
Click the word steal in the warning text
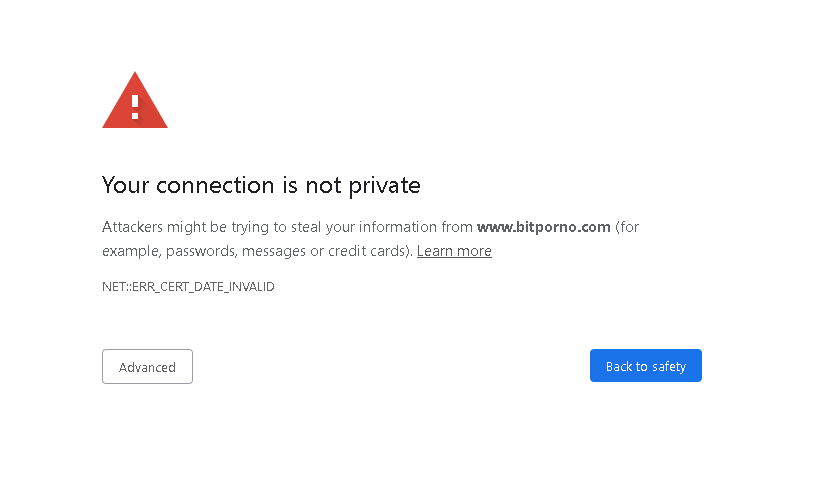point(306,227)
